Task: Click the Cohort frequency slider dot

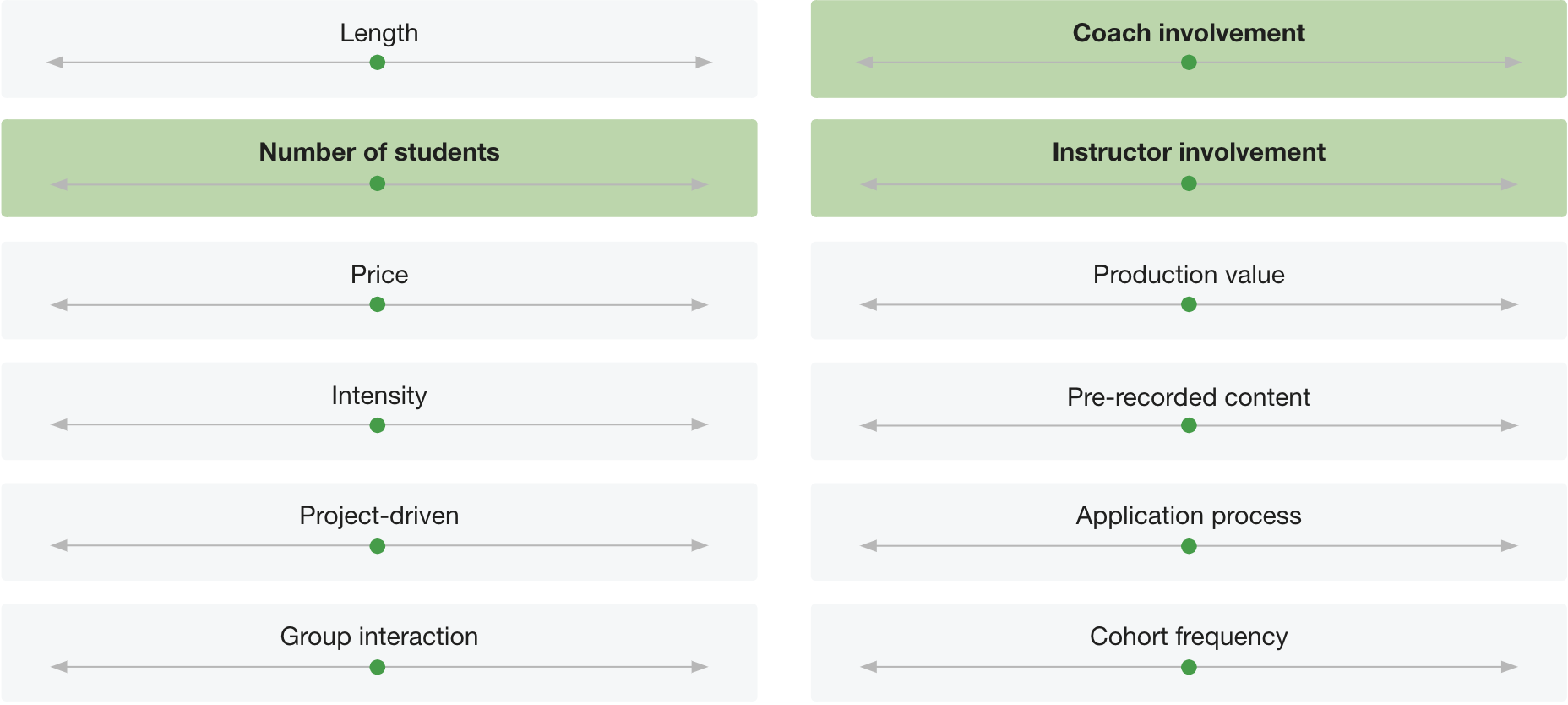Action: 1189,667
